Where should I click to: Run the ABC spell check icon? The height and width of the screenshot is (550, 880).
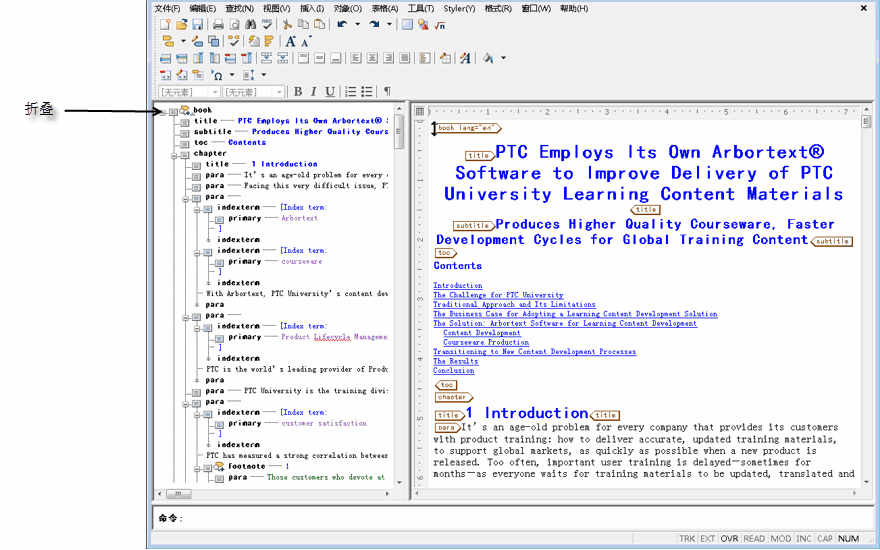pos(267,25)
